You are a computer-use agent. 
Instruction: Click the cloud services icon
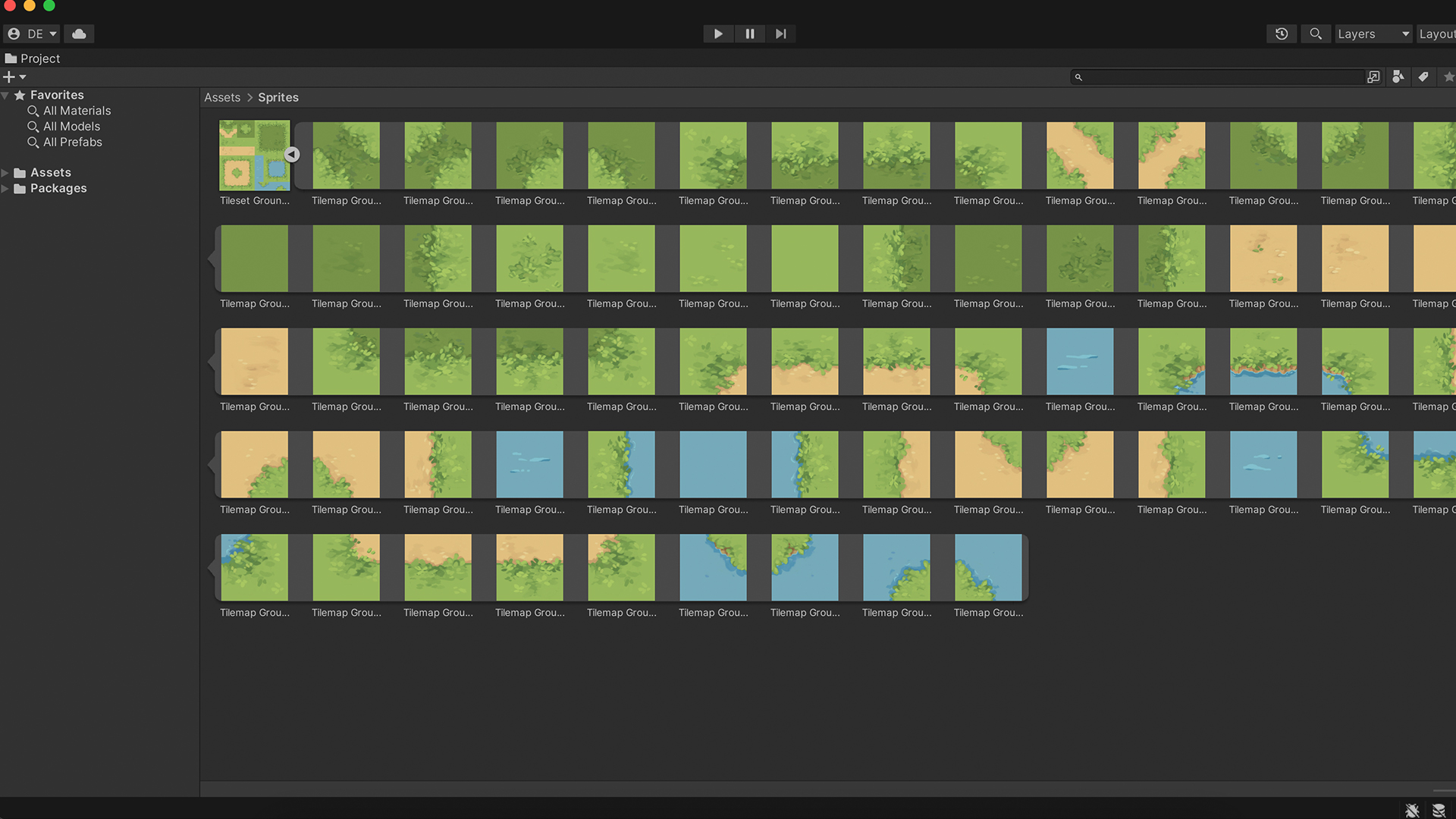(x=79, y=33)
